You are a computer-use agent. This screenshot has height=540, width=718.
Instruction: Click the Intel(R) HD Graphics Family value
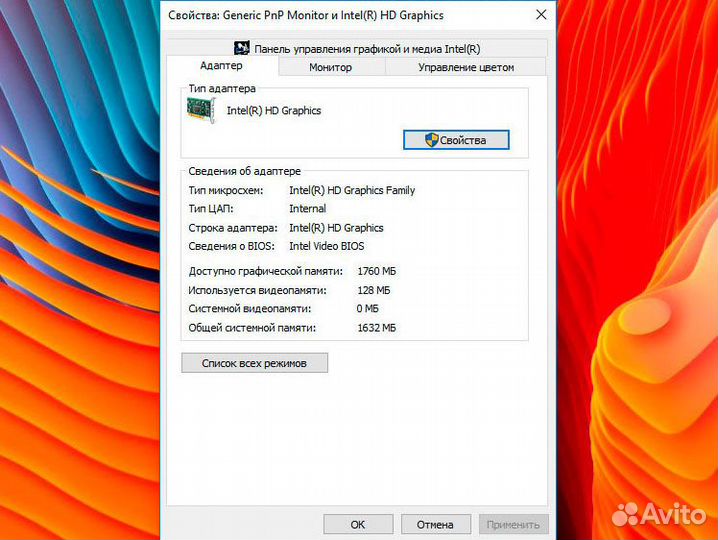pos(352,190)
